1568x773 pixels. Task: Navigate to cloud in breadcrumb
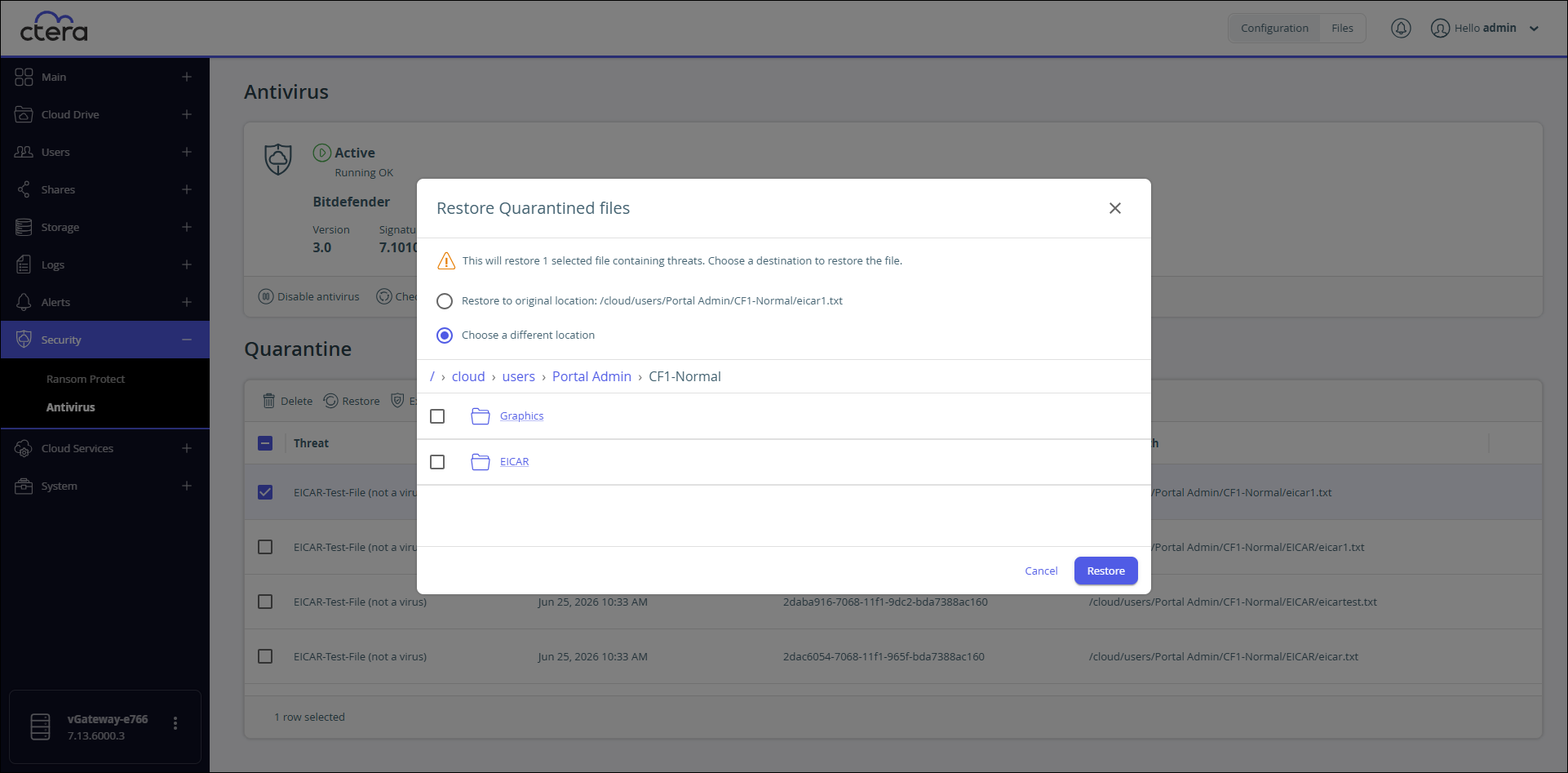coord(468,376)
